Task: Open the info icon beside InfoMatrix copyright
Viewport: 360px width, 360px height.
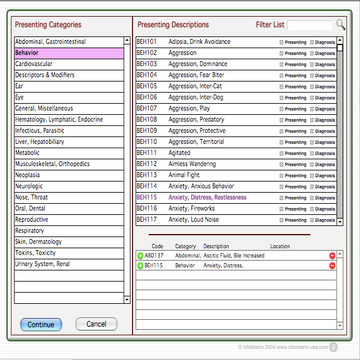Action: coord(333,347)
